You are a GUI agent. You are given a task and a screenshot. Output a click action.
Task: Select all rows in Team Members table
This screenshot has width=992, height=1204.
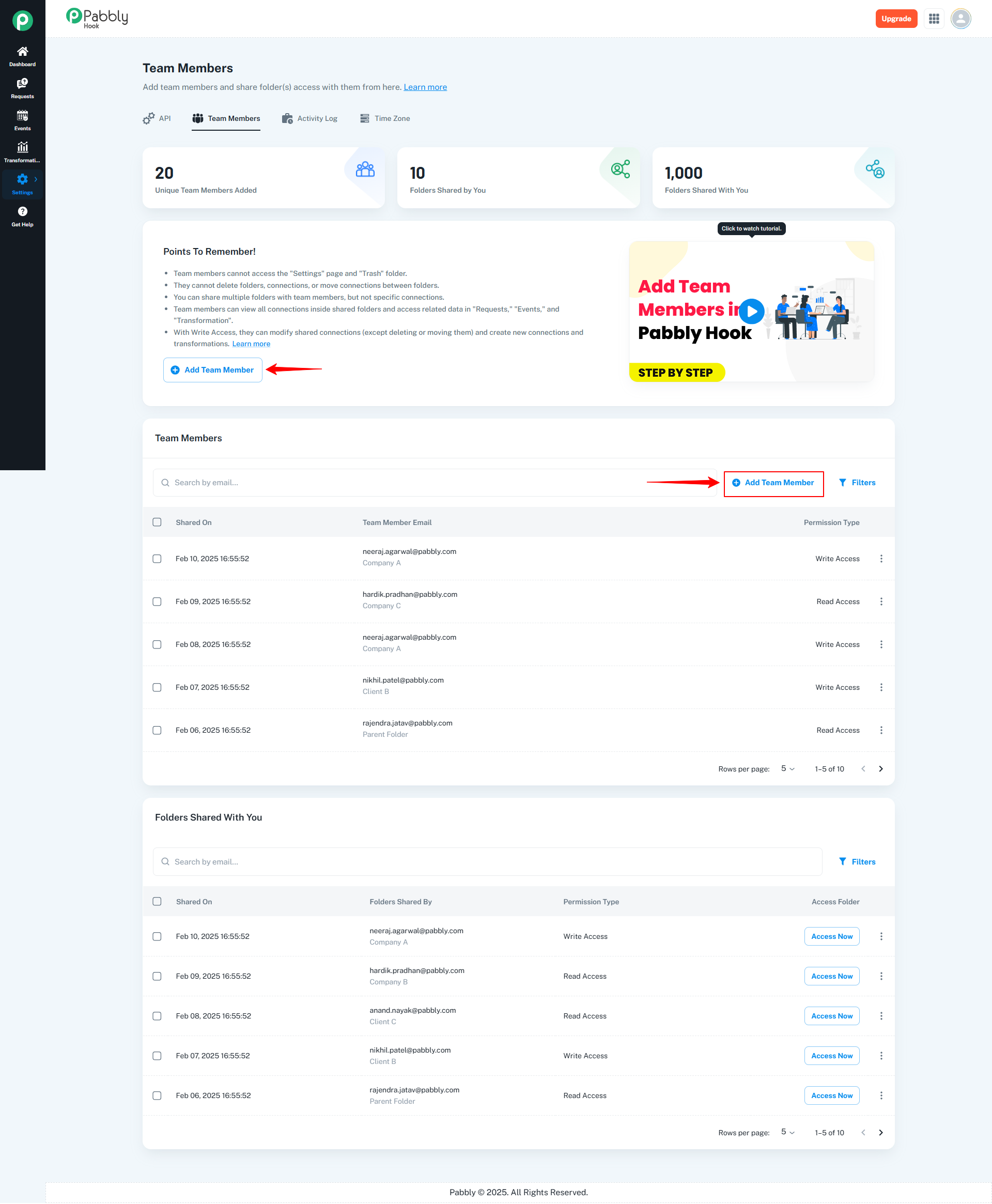click(157, 522)
